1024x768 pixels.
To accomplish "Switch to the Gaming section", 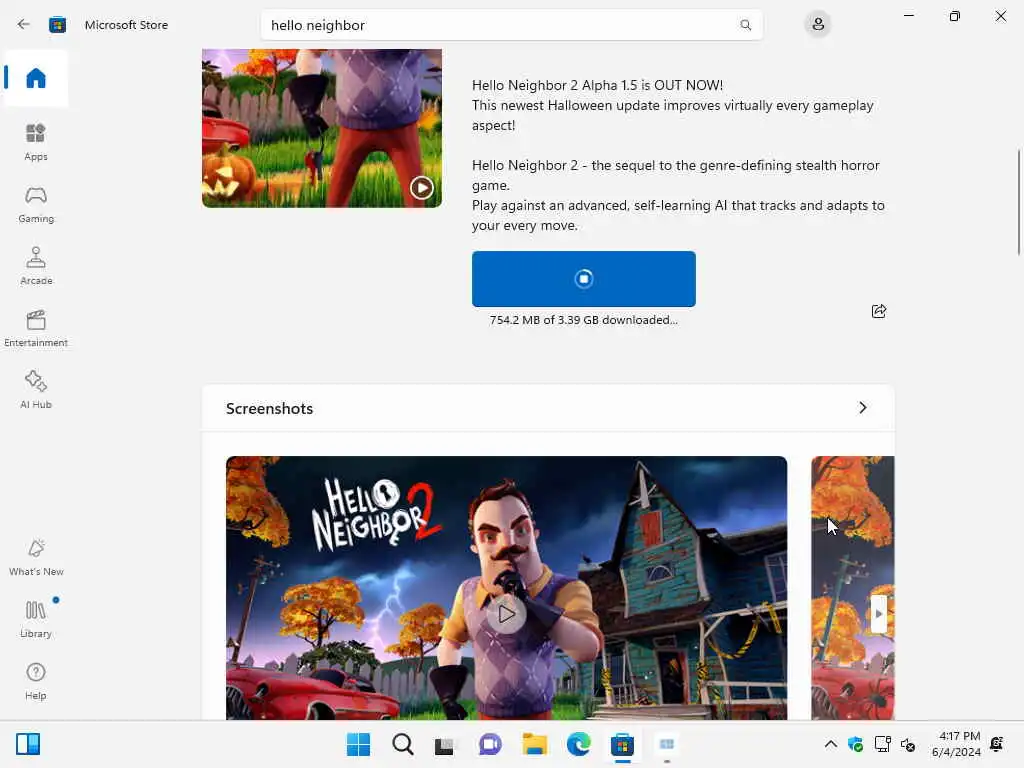I will (x=36, y=204).
